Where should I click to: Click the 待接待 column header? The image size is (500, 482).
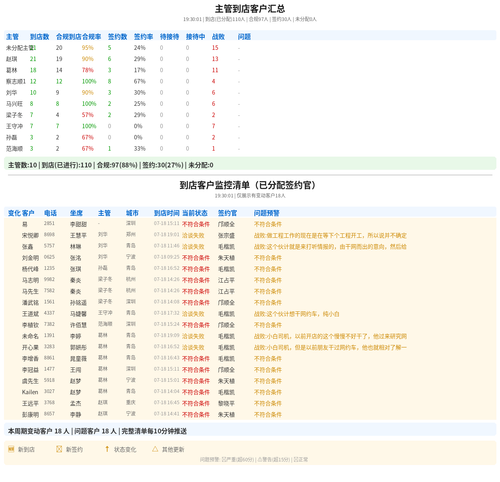(169, 37)
